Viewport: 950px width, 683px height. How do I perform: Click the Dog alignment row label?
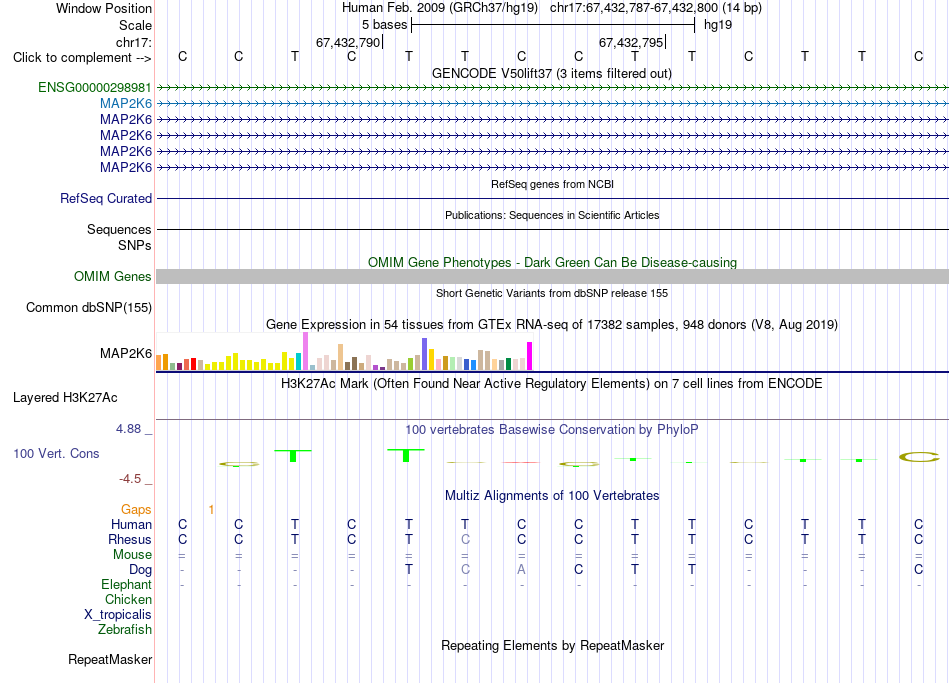141,570
